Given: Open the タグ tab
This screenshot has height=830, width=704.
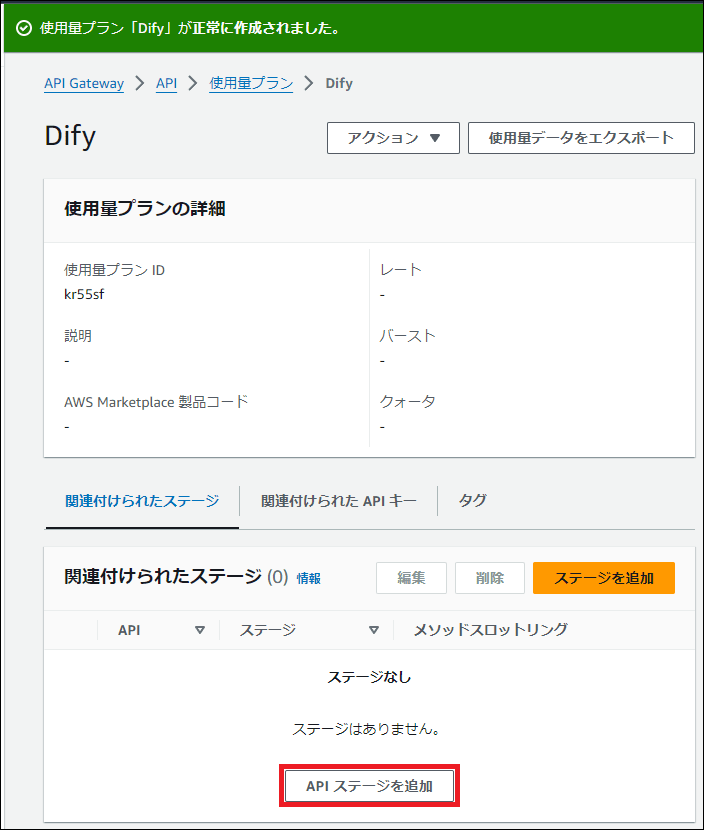Looking at the screenshot, I should point(472,501).
